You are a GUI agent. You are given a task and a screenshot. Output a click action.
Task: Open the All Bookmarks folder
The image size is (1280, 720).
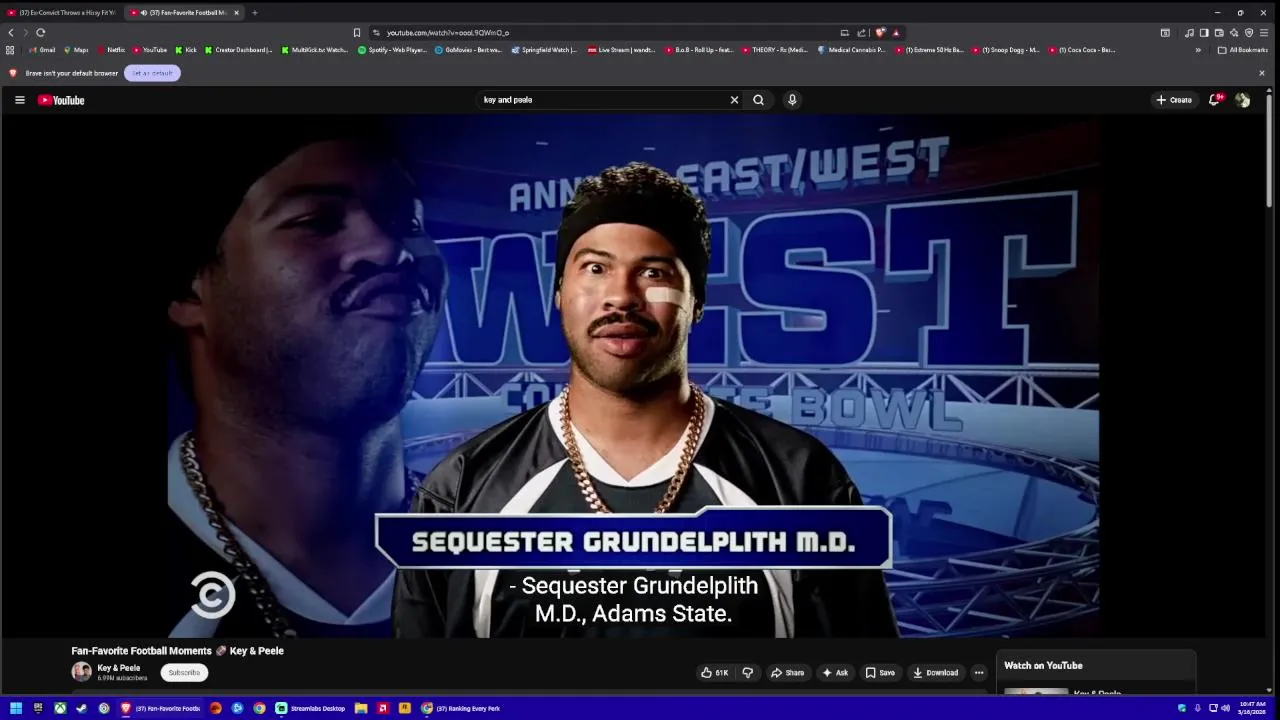click(1243, 50)
